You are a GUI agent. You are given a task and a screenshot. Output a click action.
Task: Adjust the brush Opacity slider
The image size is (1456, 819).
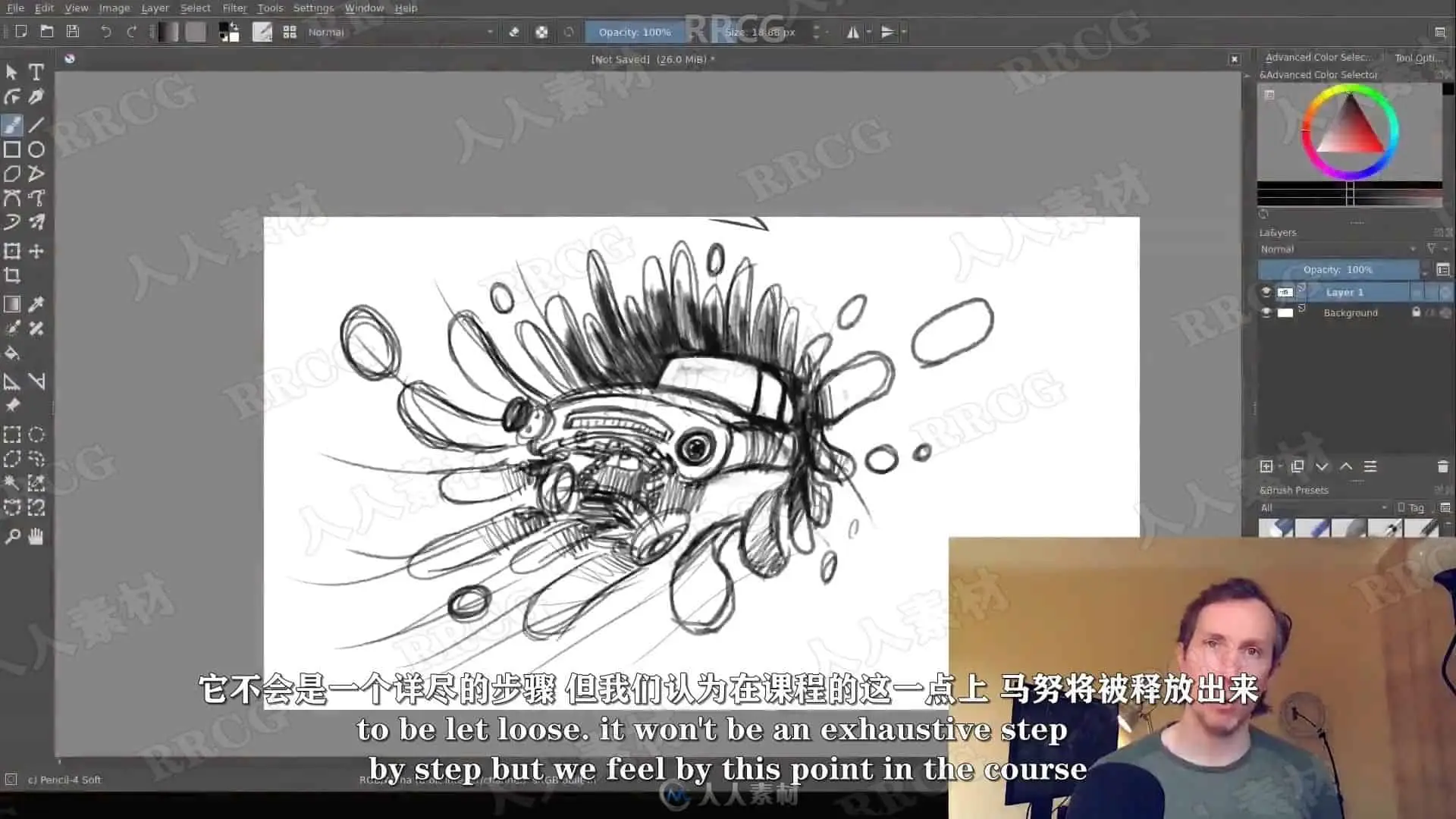click(x=634, y=32)
